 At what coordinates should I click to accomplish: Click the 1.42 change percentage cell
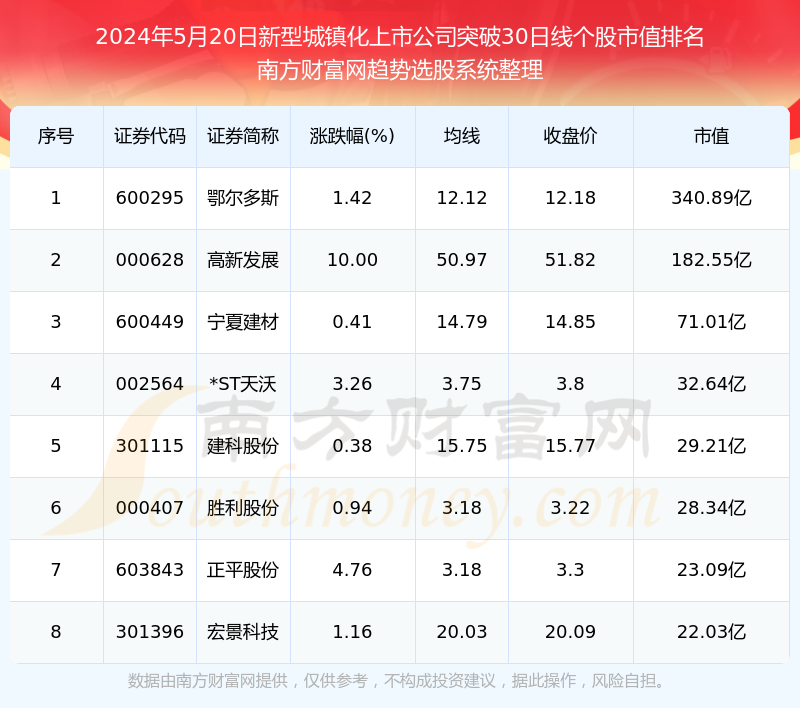[353, 198]
